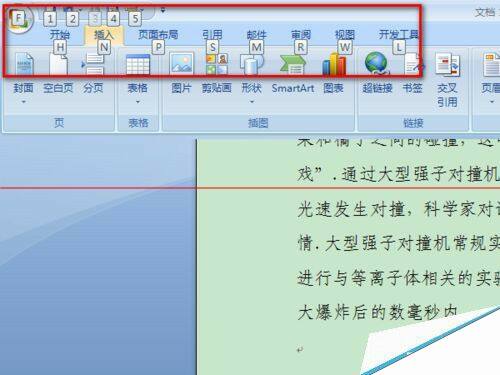The width and height of the screenshot is (500, 375).
Task: Expand the 封面 dropdown arrow
Action: [24, 102]
